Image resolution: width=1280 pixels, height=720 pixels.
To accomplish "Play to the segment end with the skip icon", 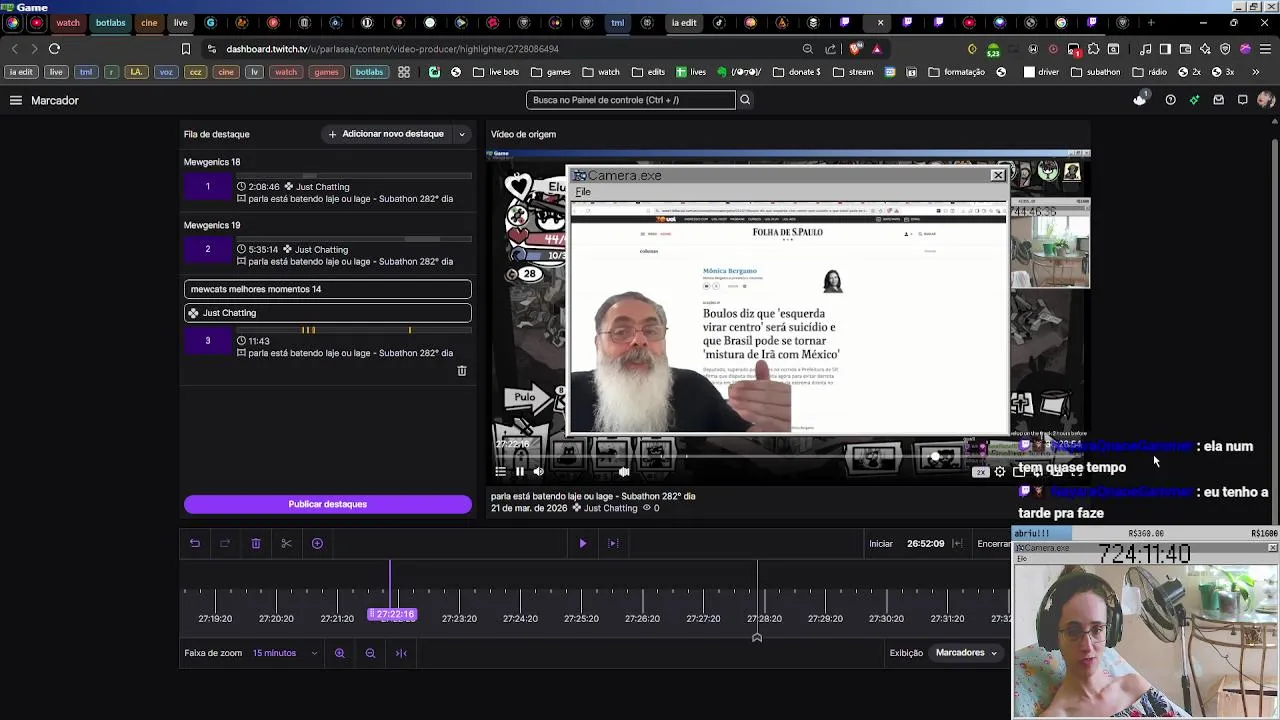I will (x=613, y=543).
